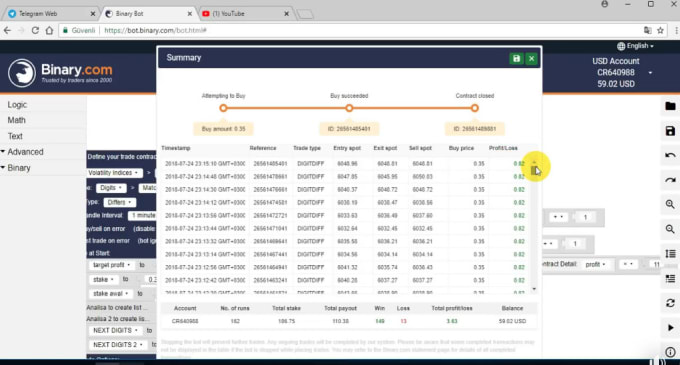Open the Digits trade dropdown
This screenshot has height=365, width=680.
(x=110, y=188)
